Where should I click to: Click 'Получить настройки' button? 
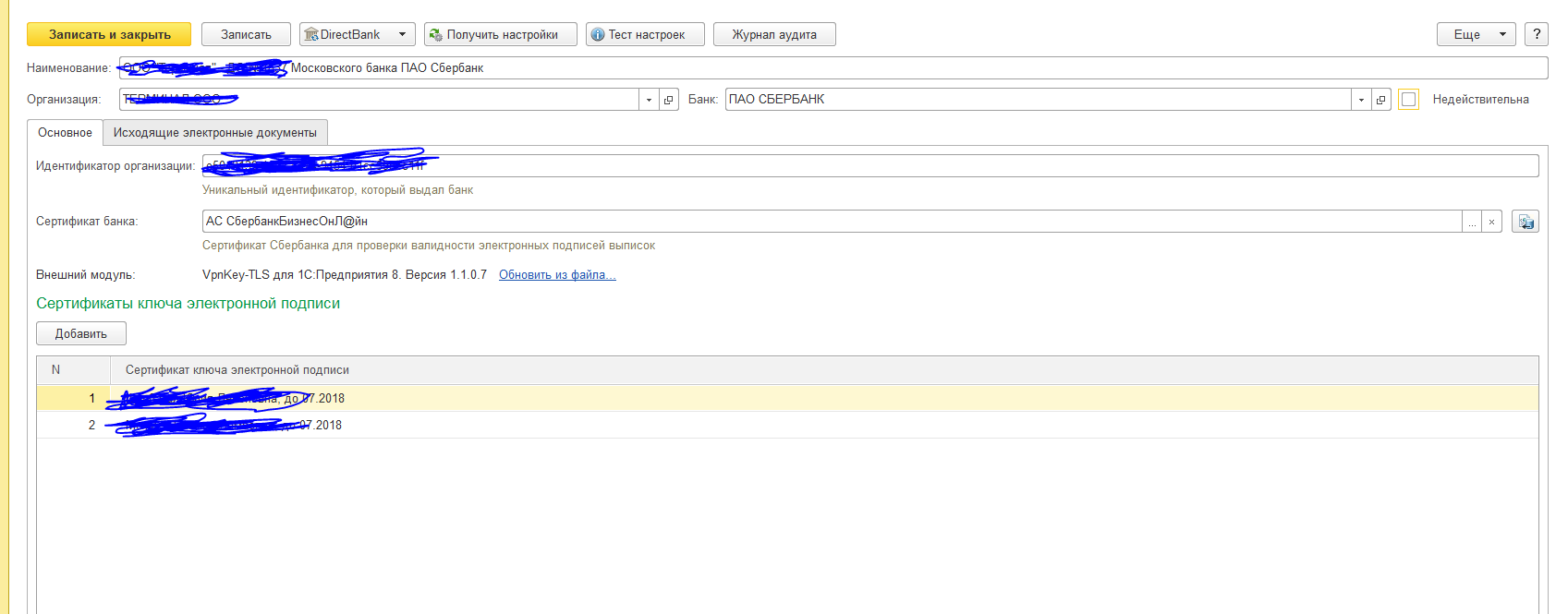[x=501, y=34]
